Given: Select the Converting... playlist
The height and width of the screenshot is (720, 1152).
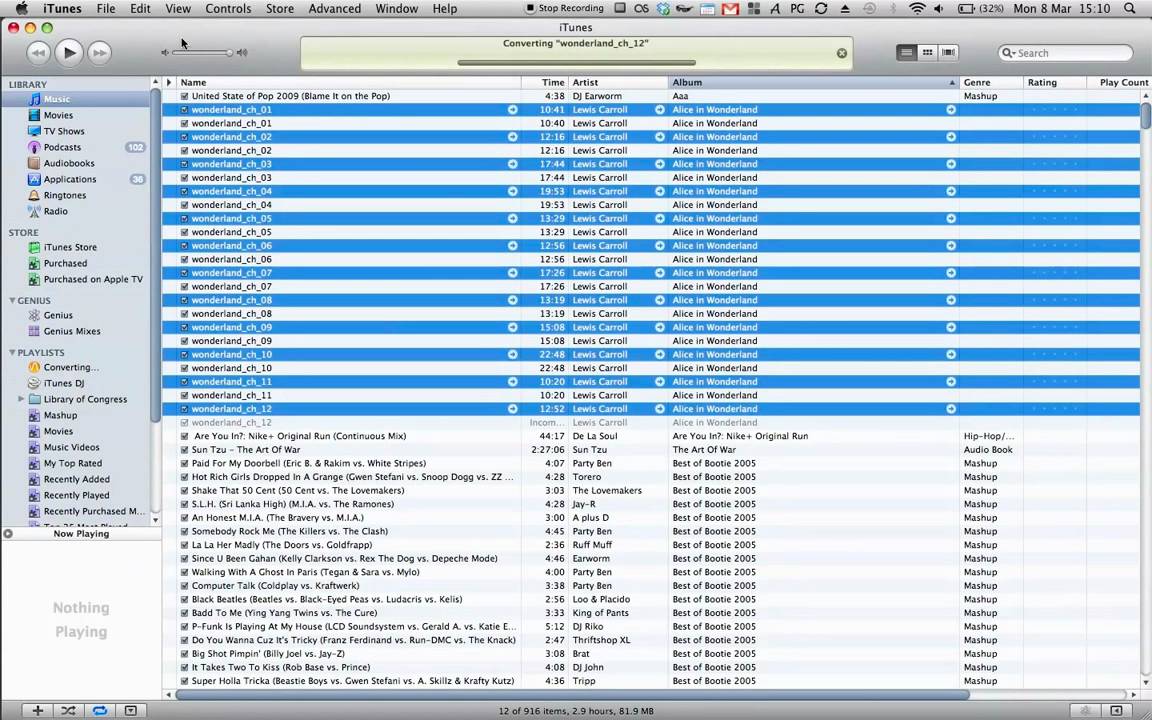Looking at the screenshot, I should coord(71,367).
